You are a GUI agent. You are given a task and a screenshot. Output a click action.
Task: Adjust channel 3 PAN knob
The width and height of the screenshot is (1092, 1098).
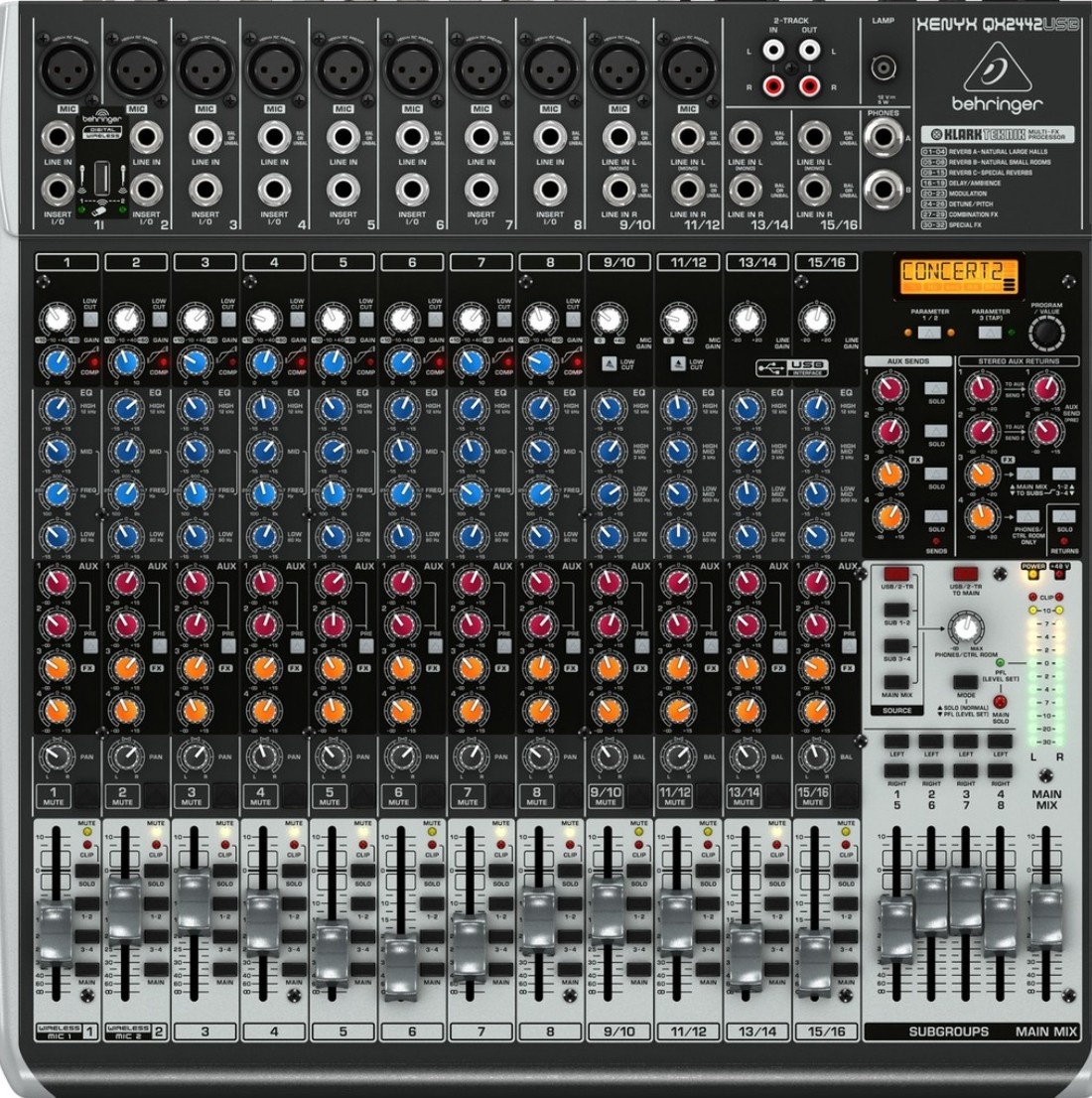(196, 755)
